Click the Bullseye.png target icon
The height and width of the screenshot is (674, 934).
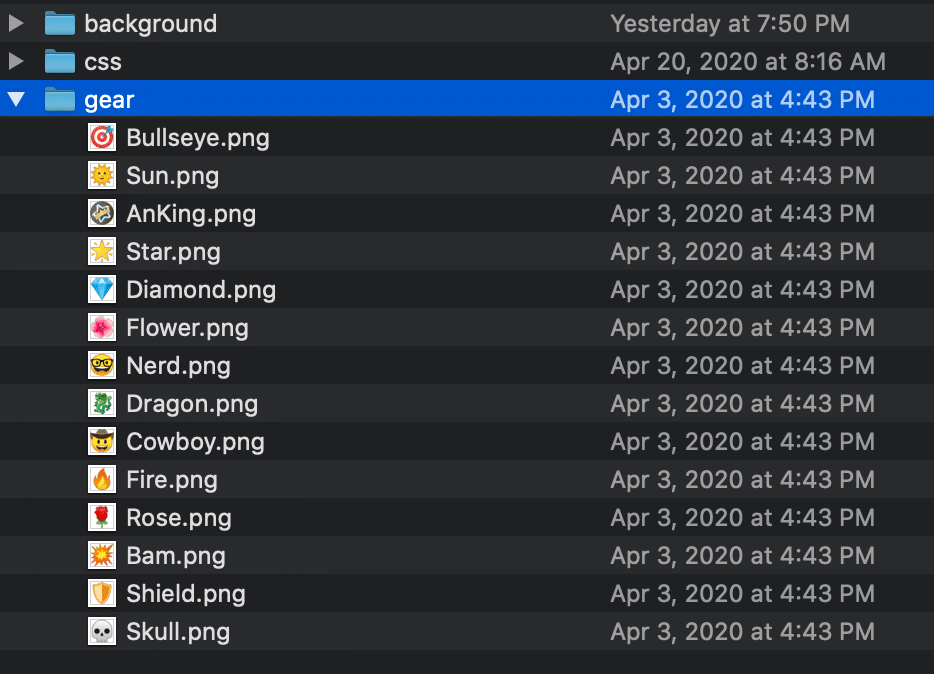pyautogui.click(x=102, y=138)
